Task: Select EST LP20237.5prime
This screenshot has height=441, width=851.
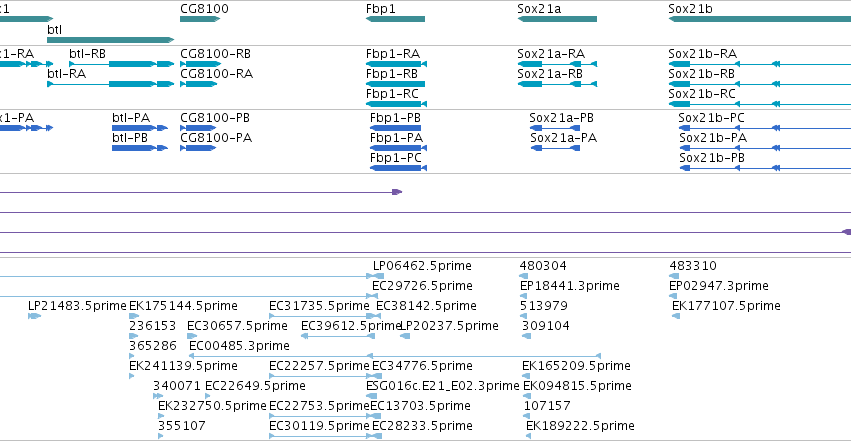Action: 449,325
